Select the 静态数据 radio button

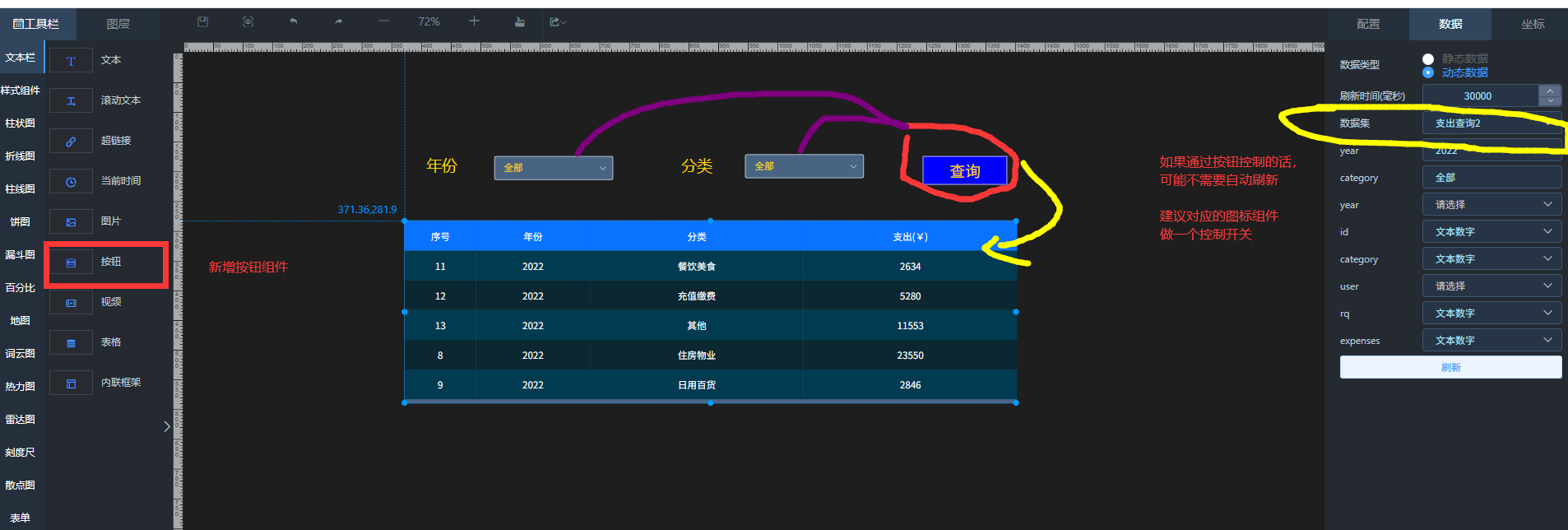click(x=1428, y=58)
